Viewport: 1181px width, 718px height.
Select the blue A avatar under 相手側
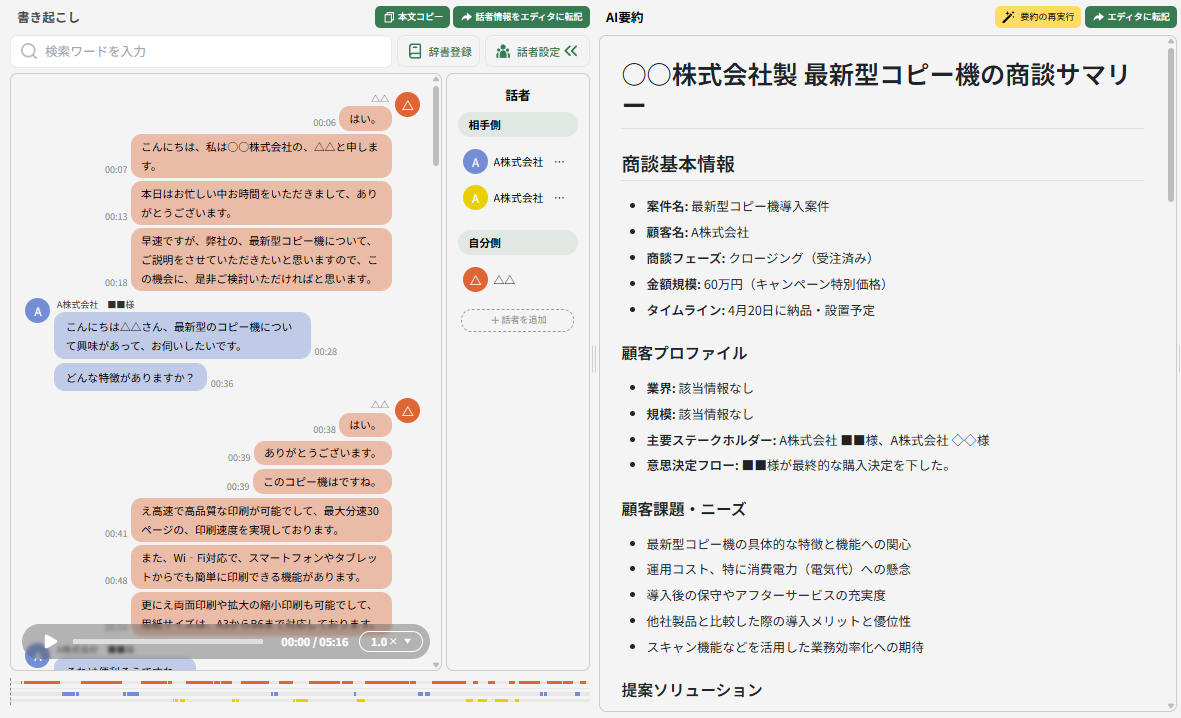coord(475,161)
